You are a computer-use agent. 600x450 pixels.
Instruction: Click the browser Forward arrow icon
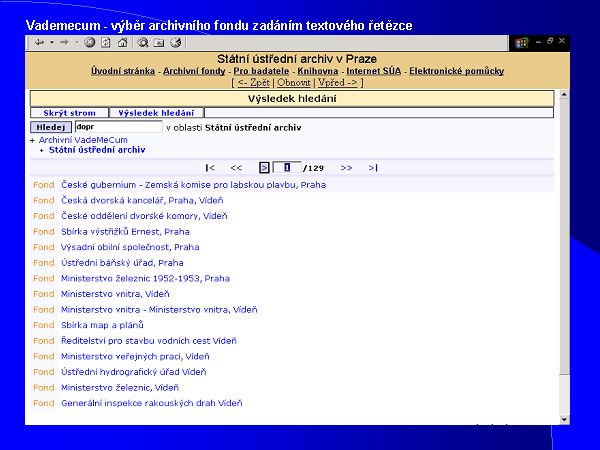[65, 43]
